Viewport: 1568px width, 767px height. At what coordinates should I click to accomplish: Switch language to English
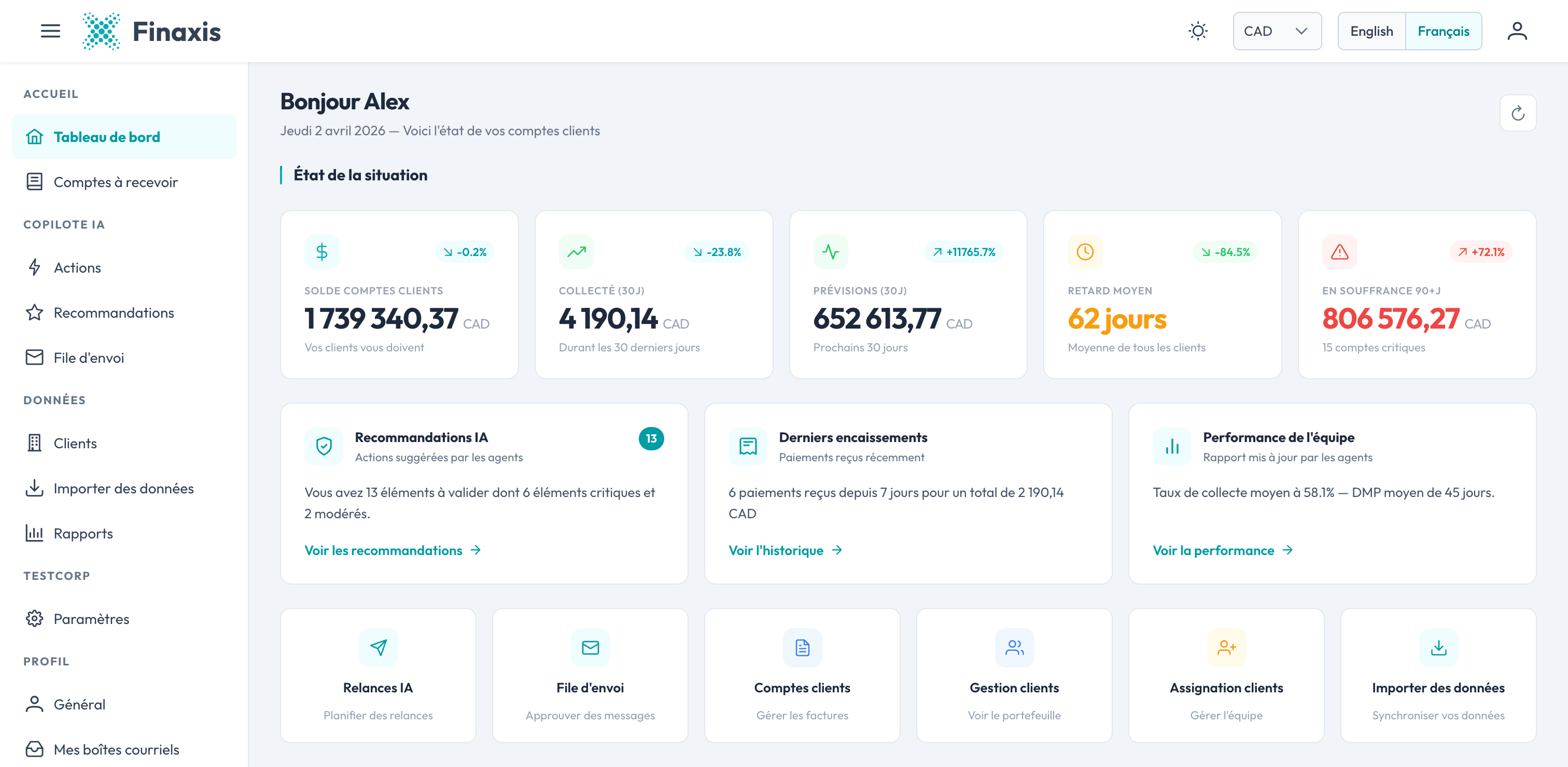pyautogui.click(x=1371, y=31)
